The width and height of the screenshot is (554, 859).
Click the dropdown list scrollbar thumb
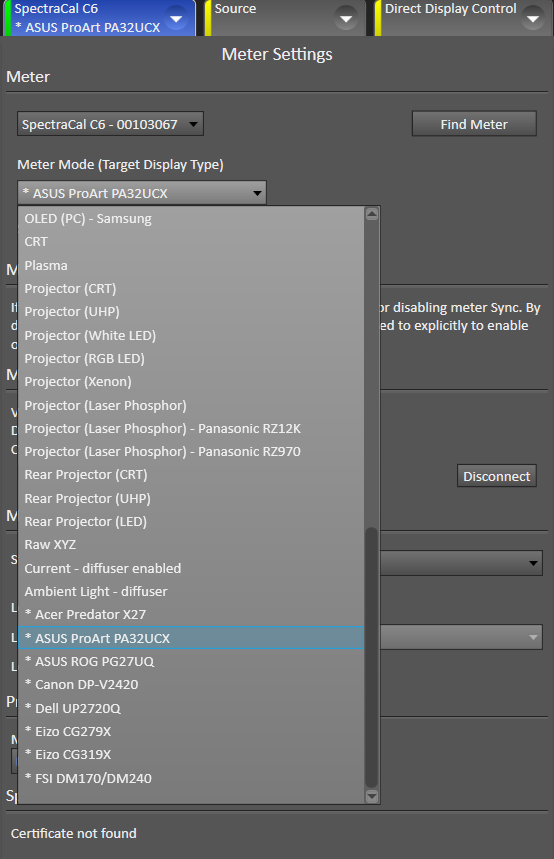point(372,657)
